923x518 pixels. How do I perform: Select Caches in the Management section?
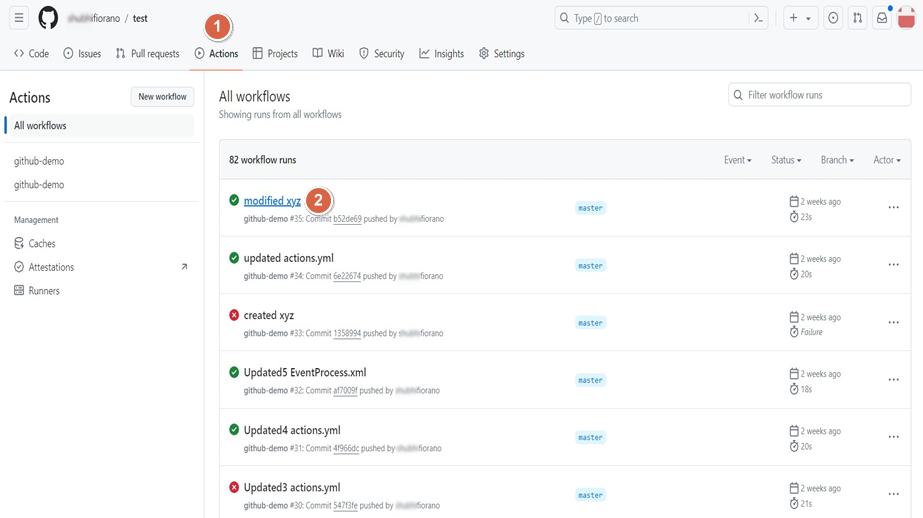click(x=42, y=243)
